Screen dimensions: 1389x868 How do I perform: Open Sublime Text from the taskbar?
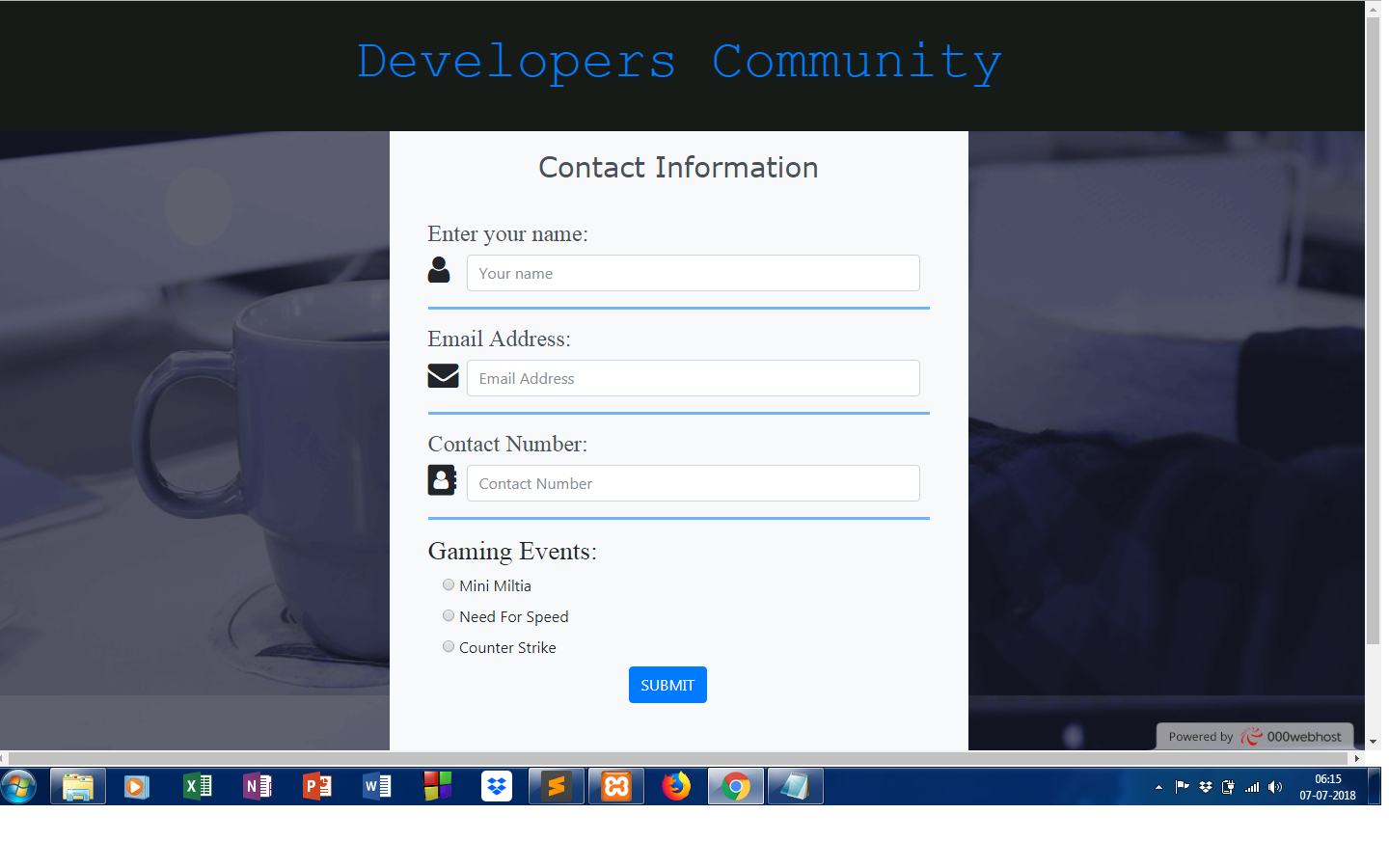557,787
